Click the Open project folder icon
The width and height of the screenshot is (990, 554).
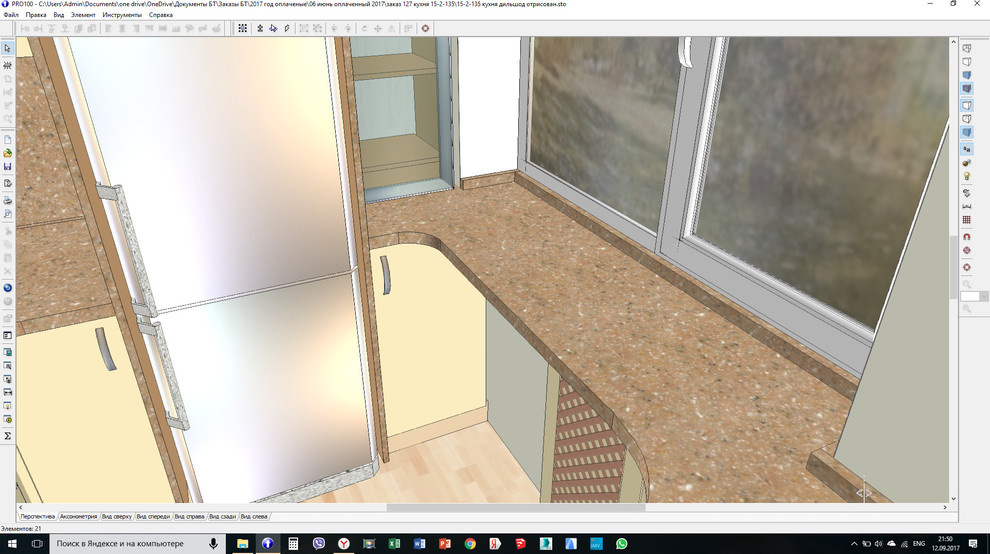coord(8,153)
